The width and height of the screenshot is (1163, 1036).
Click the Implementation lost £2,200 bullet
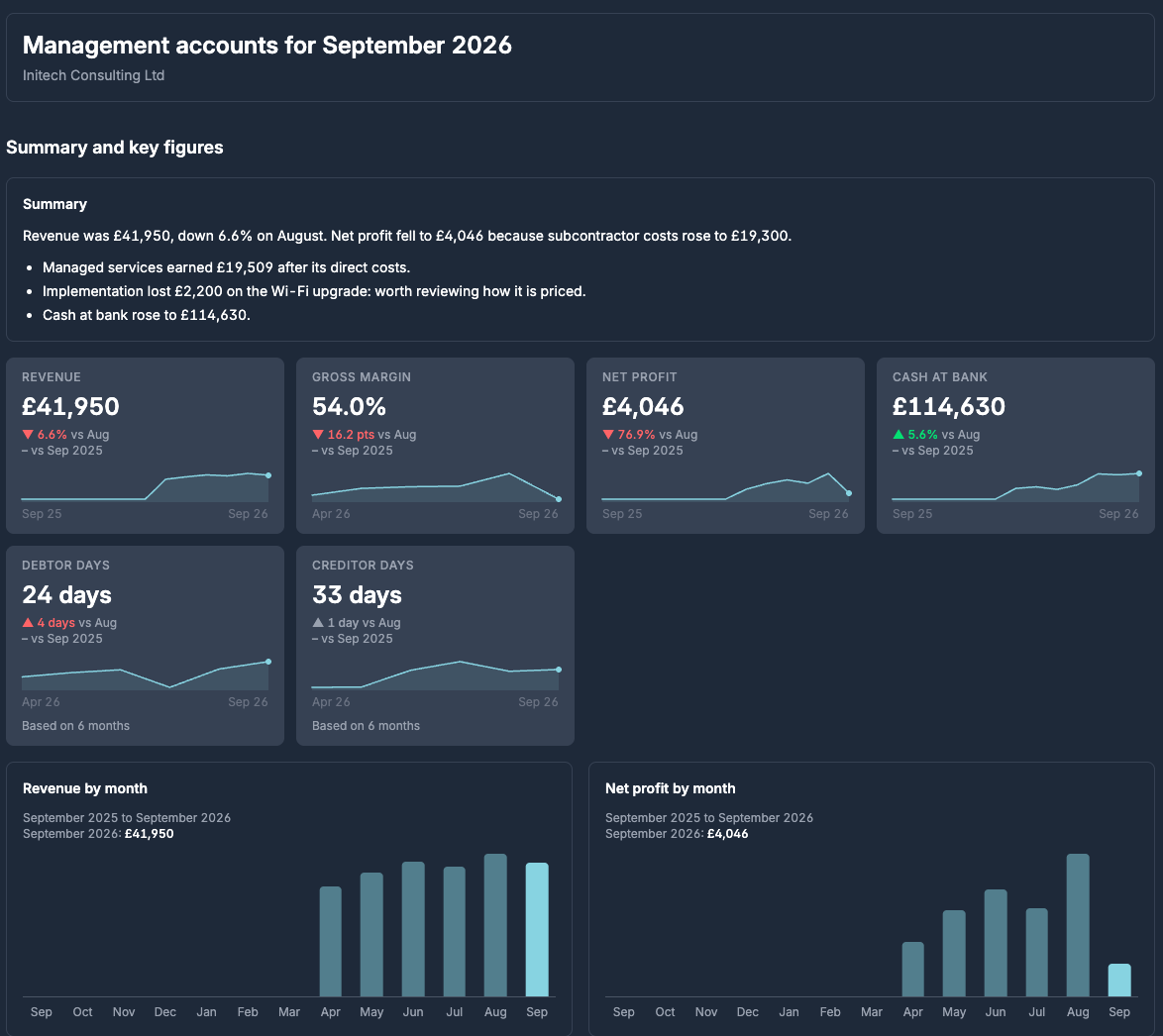click(x=314, y=291)
